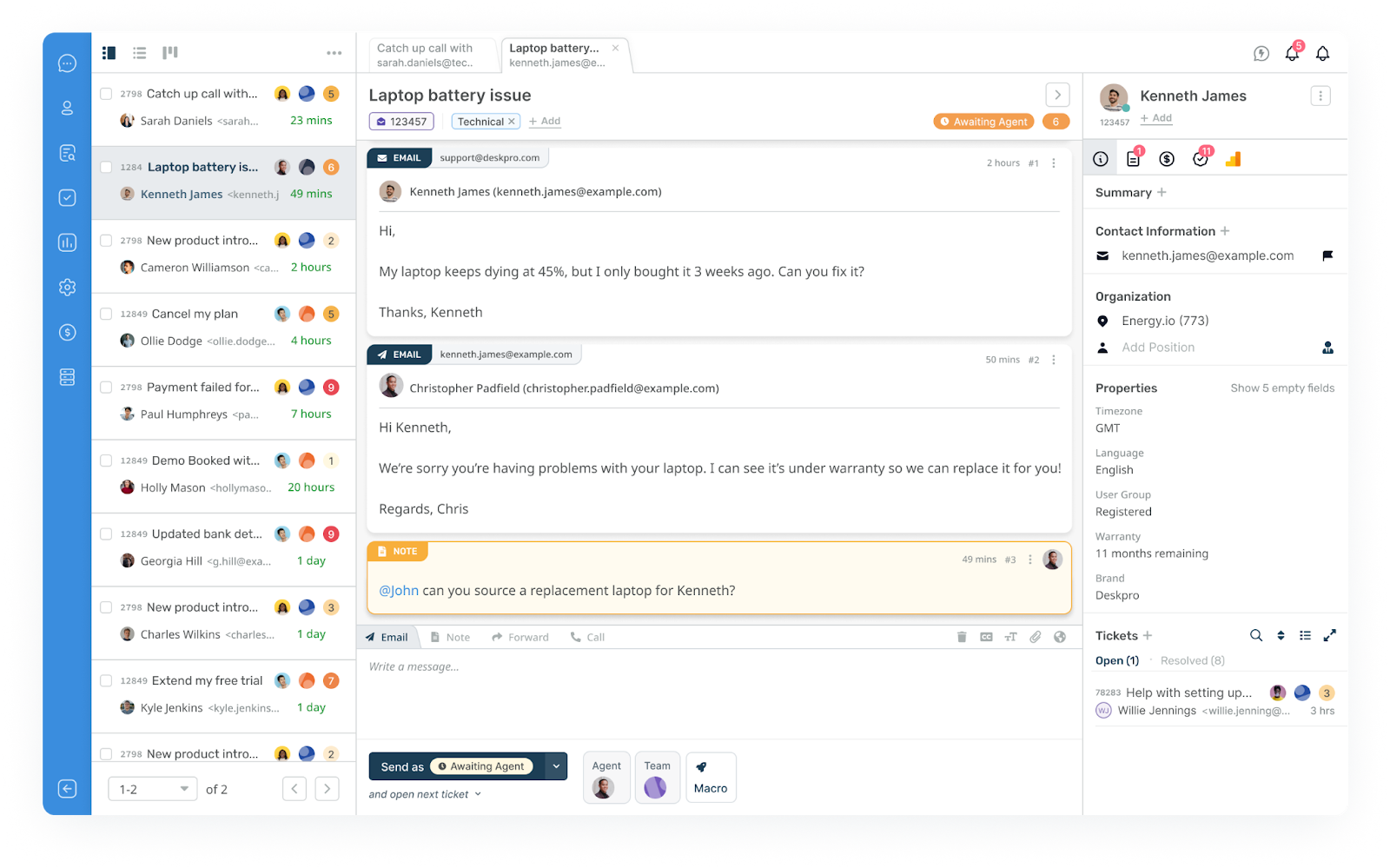Check the checkbox on the Cancel my plan ticket
Viewport: 1390px width, 868px height.
point(107,313)
